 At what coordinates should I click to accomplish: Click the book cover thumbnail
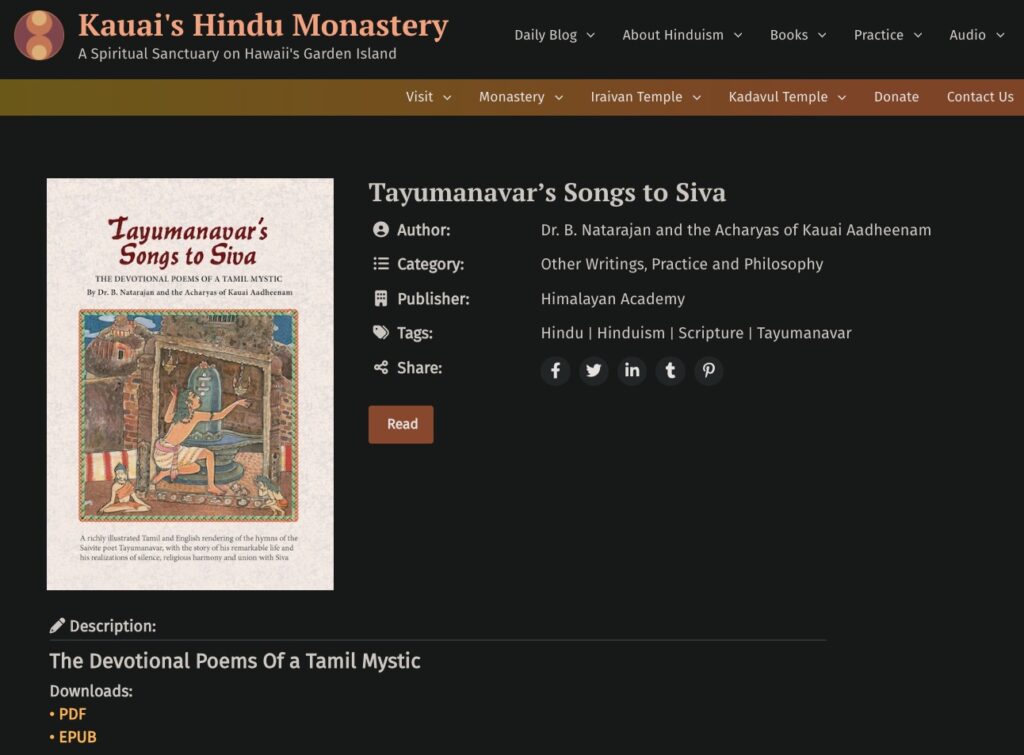click(x=190, y=384)
